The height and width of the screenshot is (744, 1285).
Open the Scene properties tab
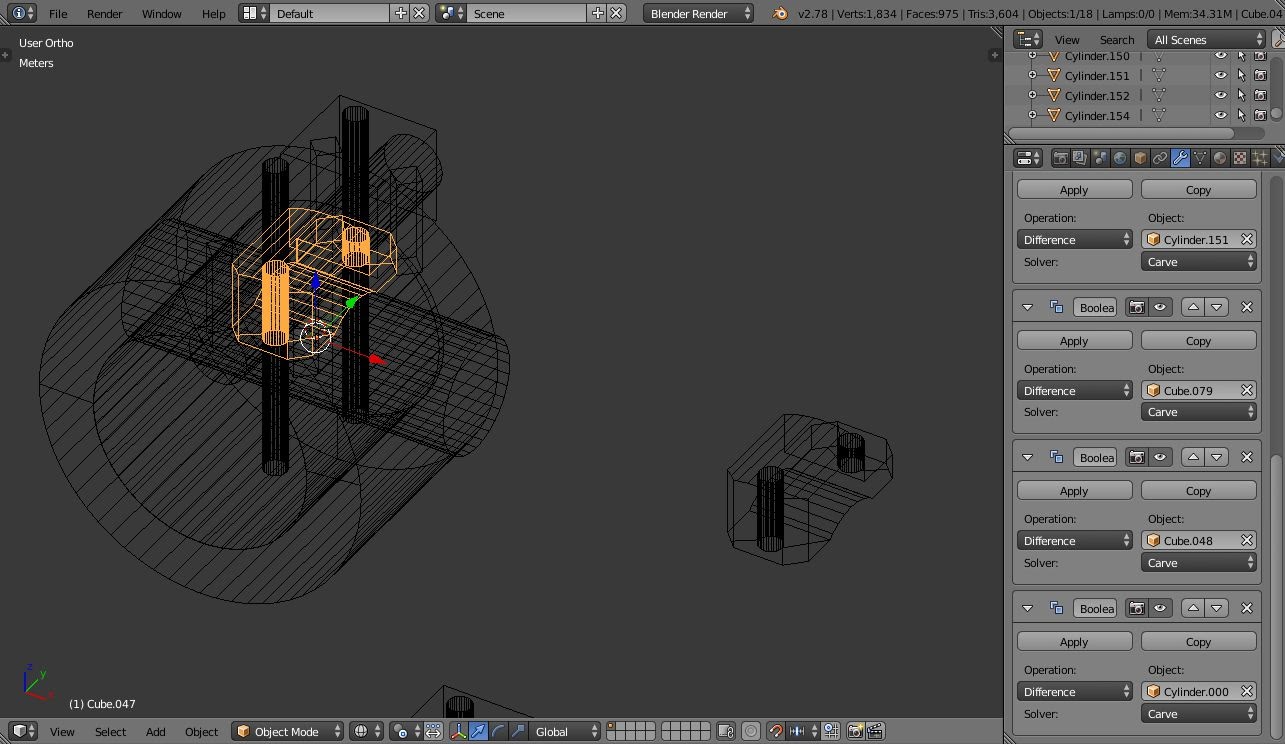point(1100,158)
